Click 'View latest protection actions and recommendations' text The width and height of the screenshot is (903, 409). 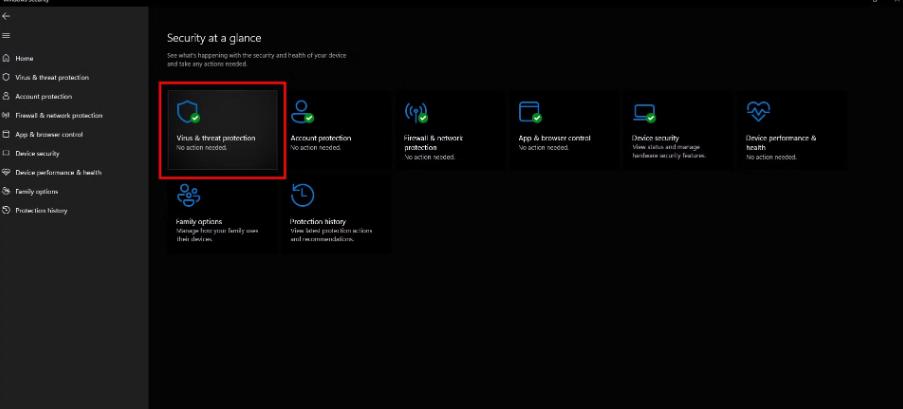[331, 235]
